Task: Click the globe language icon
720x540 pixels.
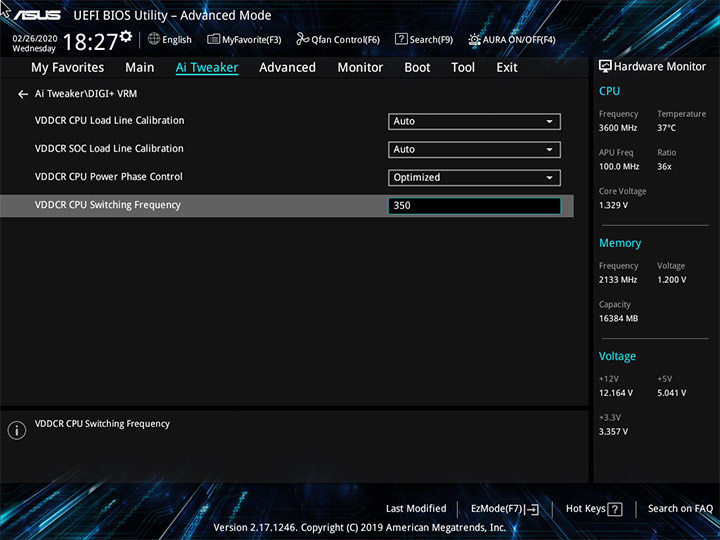Action: pos(154,39)
